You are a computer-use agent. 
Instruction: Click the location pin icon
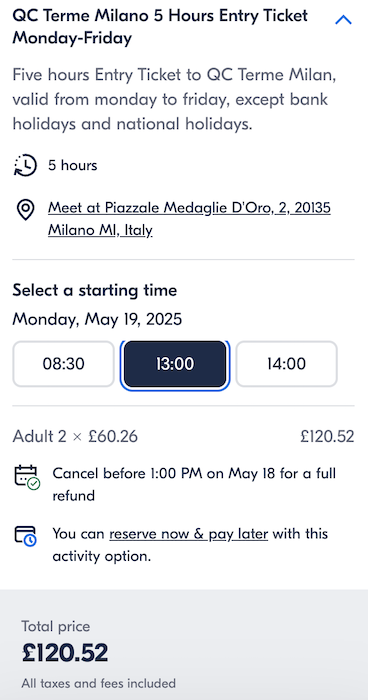(25, 210)
